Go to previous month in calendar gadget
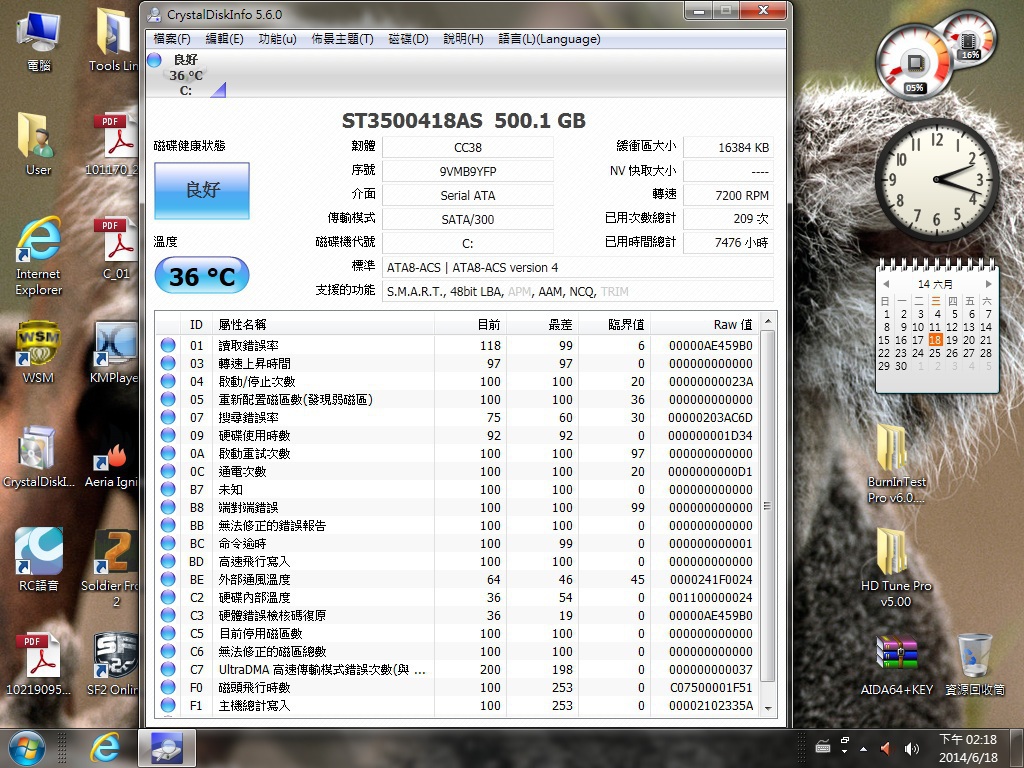The height and width of the screenshot is (768, 1024). pyautogui.click(x=886, y=284)
